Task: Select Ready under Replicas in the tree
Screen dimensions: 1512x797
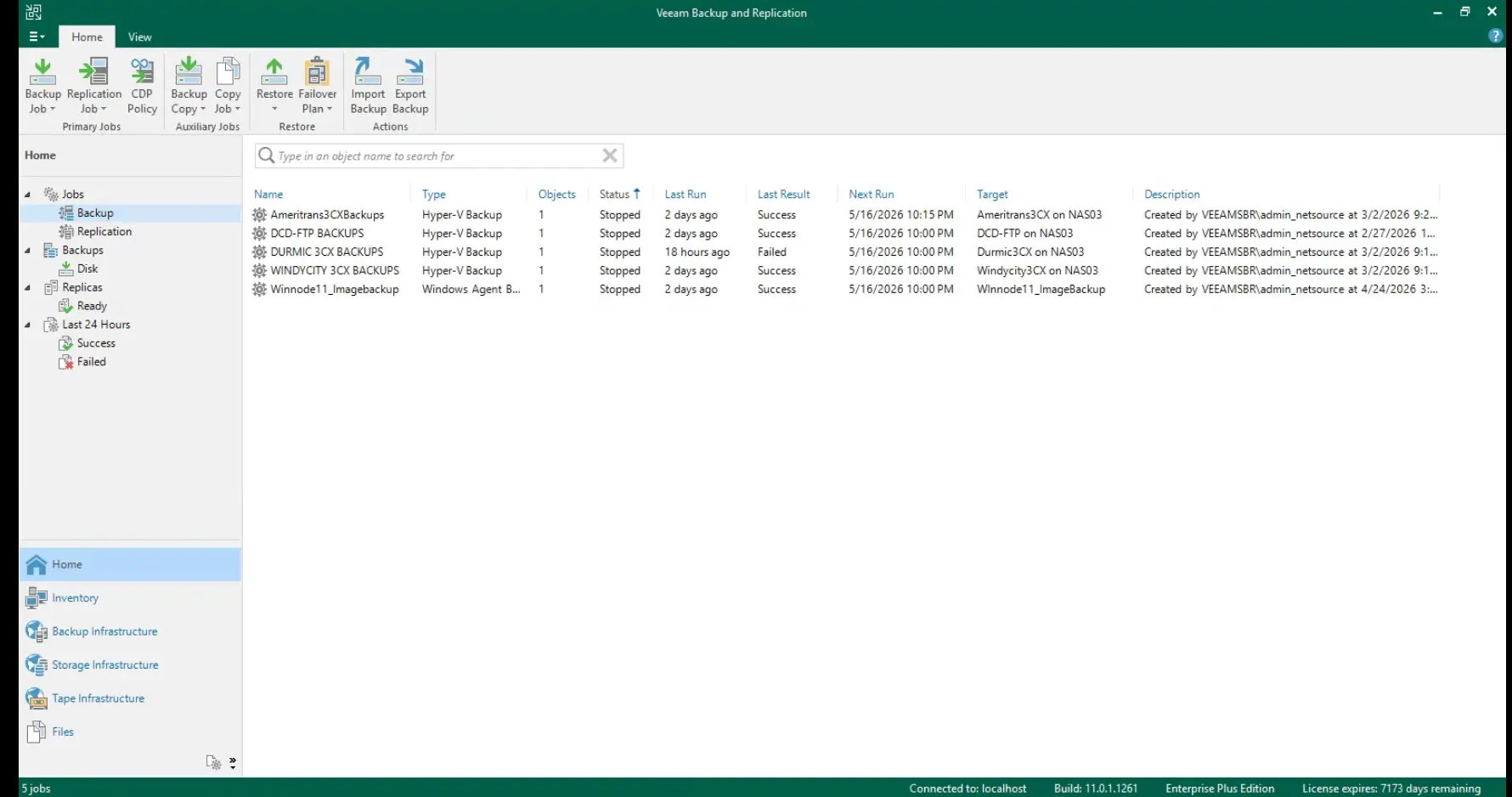Action: (92, 307)
